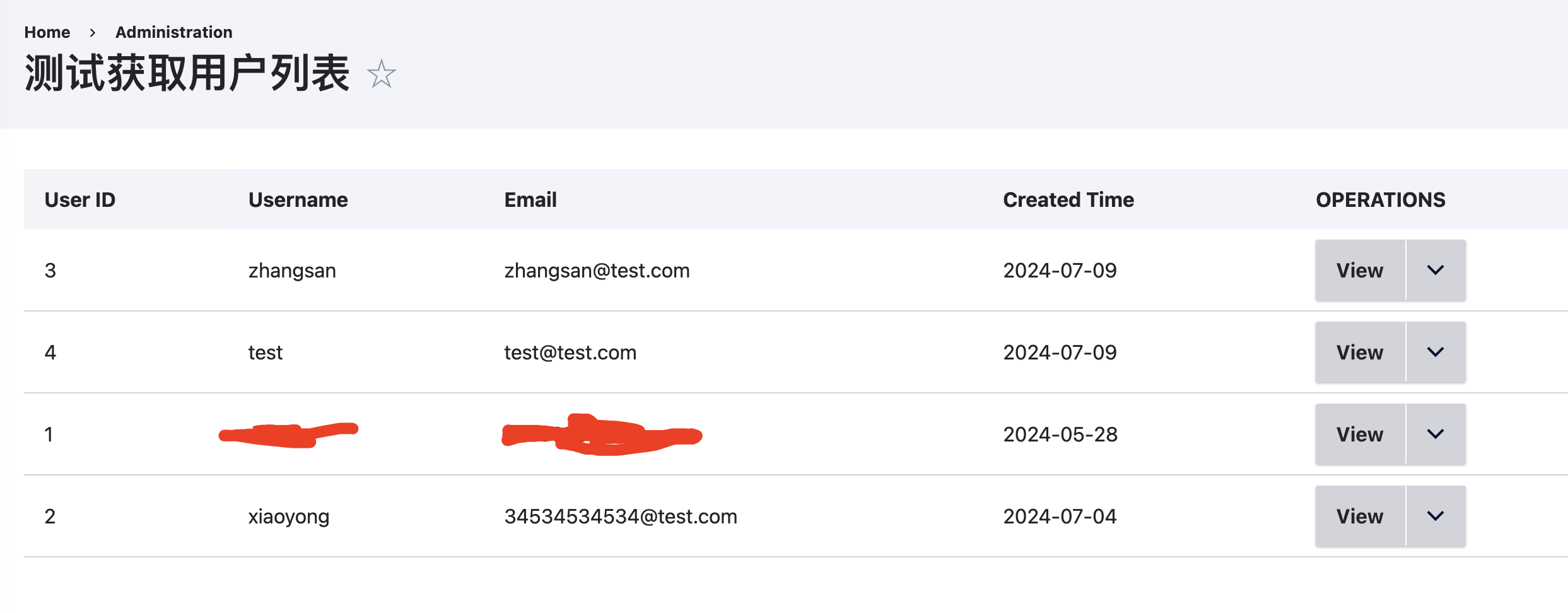The width and height of the screenshot is (1568, 613).
Task: Click the User ID column header
Action: pos(80,200)
